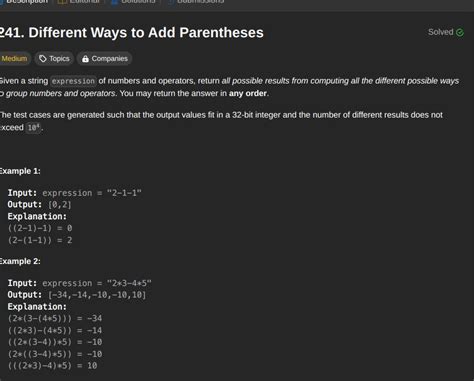Click the Solutions tab flask icon
The height and width of the screenshot is (381, 474).
pyautogui.click(x=114, y=1)
